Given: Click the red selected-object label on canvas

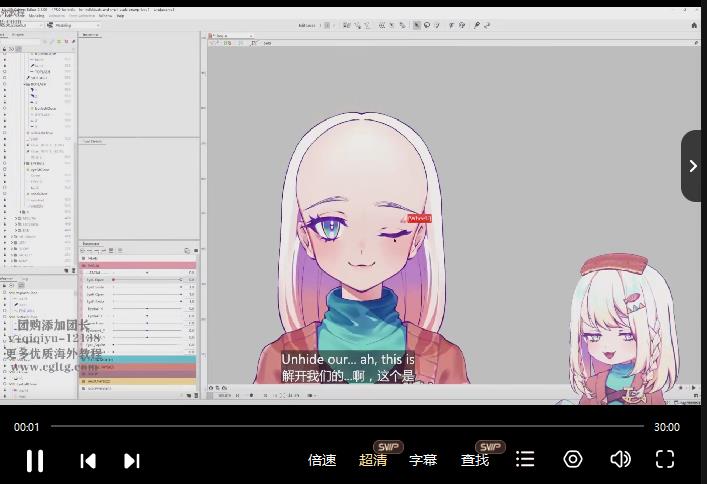Looking at the screenshot, I should click(419, 217).
